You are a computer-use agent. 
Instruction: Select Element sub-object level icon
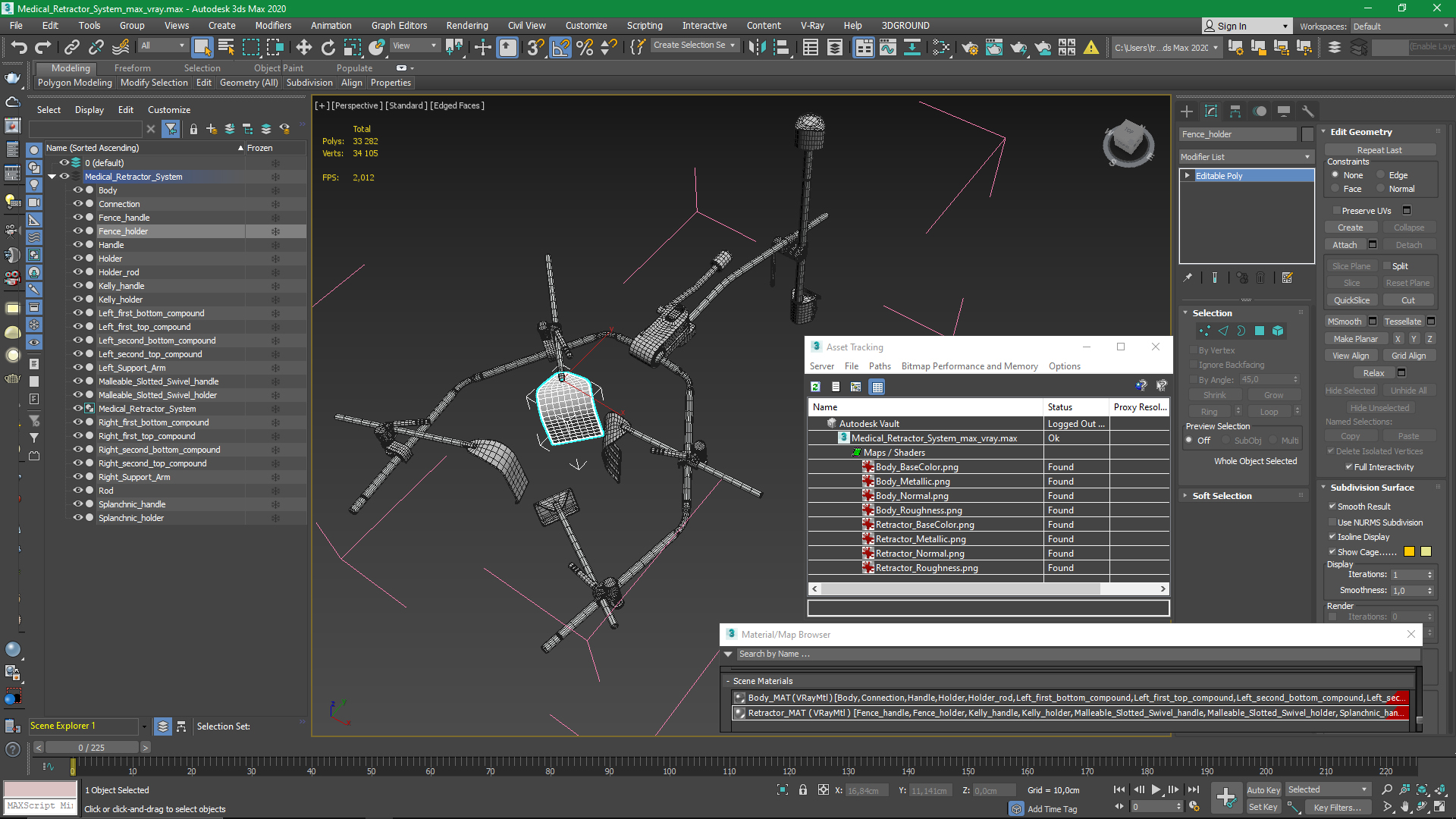click(1278, 331)
